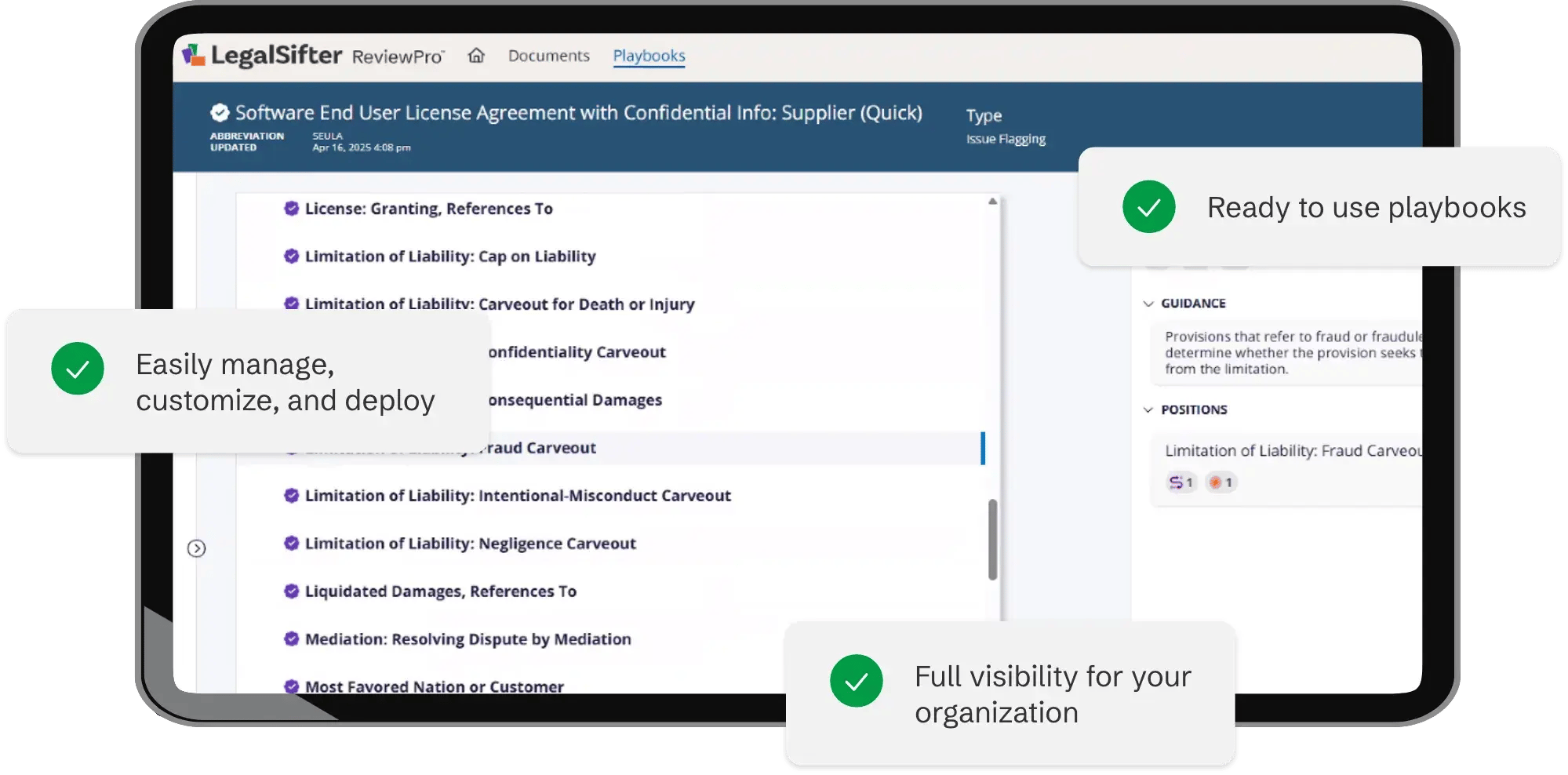Screen dimensions: 1568x775
Task: Click the S sifter count icon
Action: coord(1180,482)
